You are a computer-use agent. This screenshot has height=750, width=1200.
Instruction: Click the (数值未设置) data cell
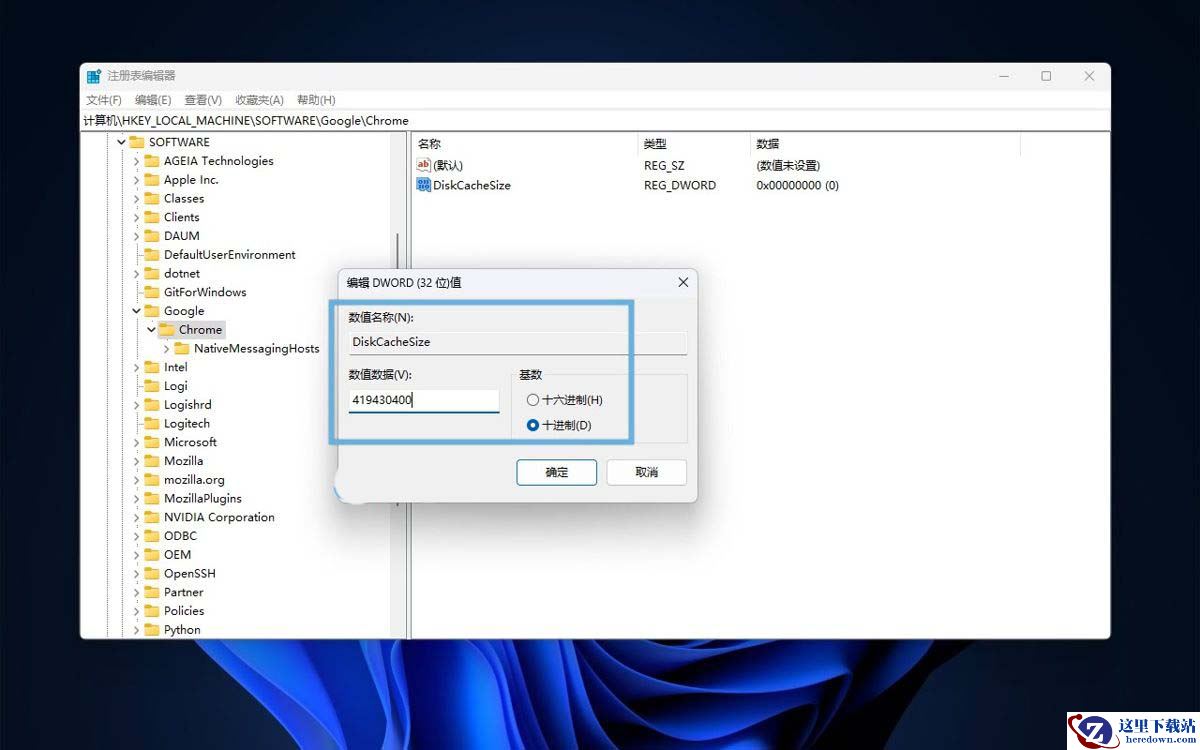click(x=788, y=166)
